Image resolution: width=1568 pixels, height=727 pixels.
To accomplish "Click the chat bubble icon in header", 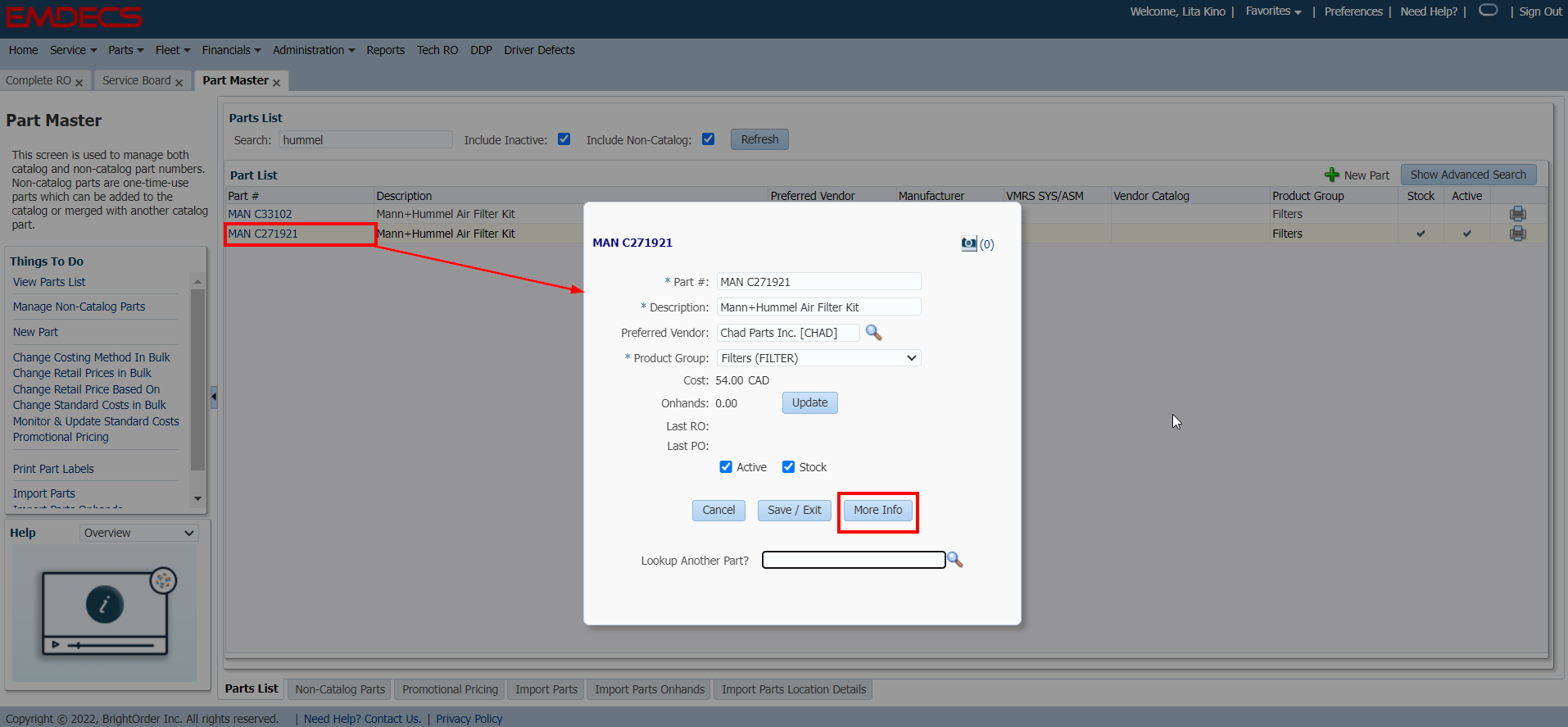I will [1489, 11].
